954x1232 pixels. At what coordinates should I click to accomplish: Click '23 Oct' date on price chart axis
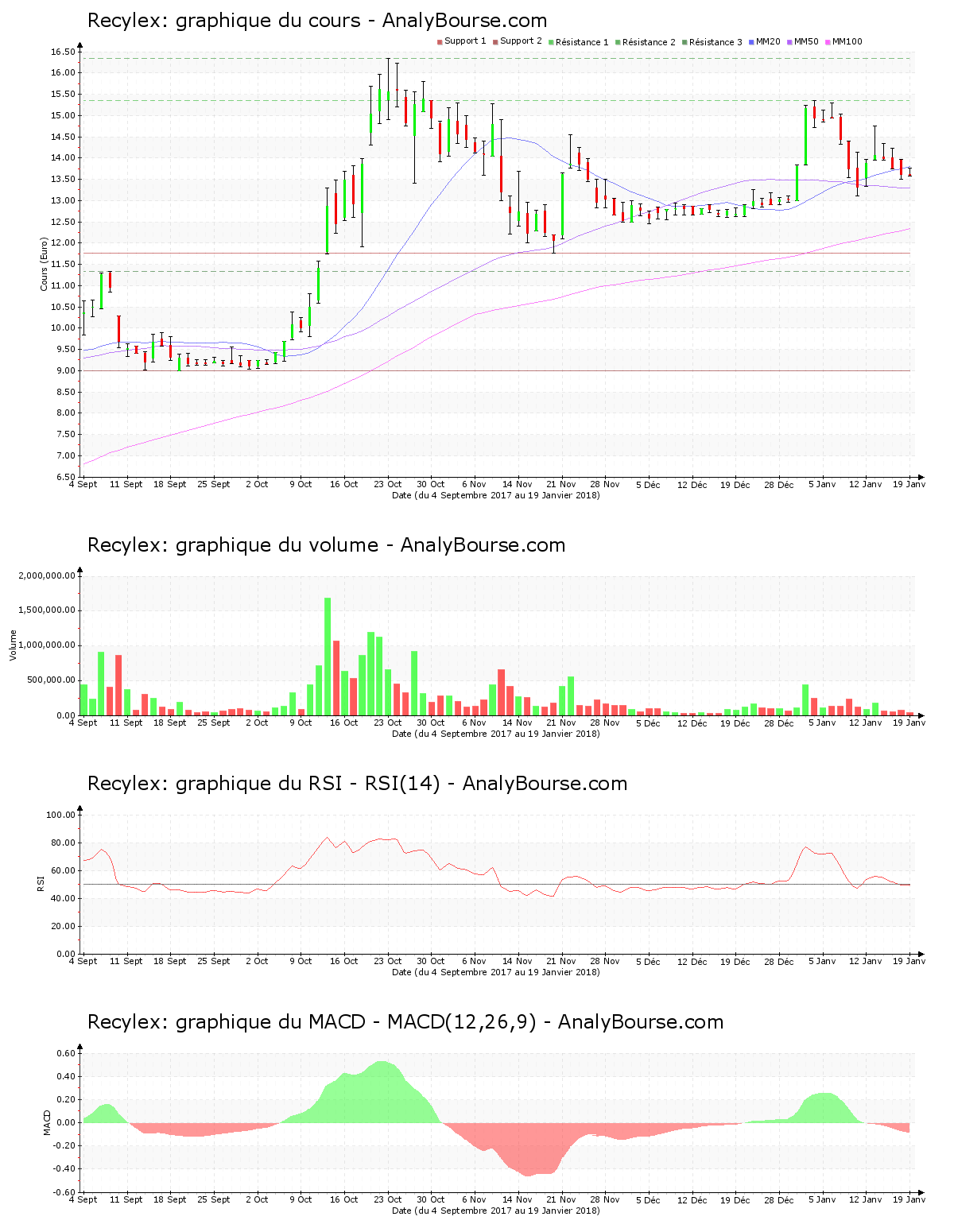click(388, 484)
